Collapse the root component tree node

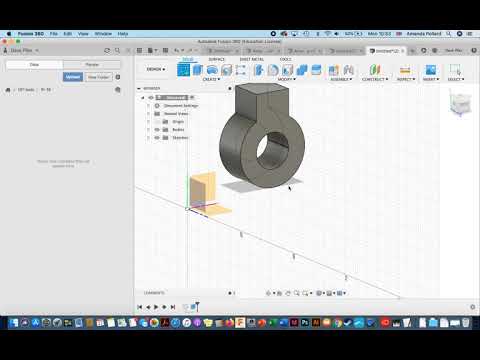143,98
